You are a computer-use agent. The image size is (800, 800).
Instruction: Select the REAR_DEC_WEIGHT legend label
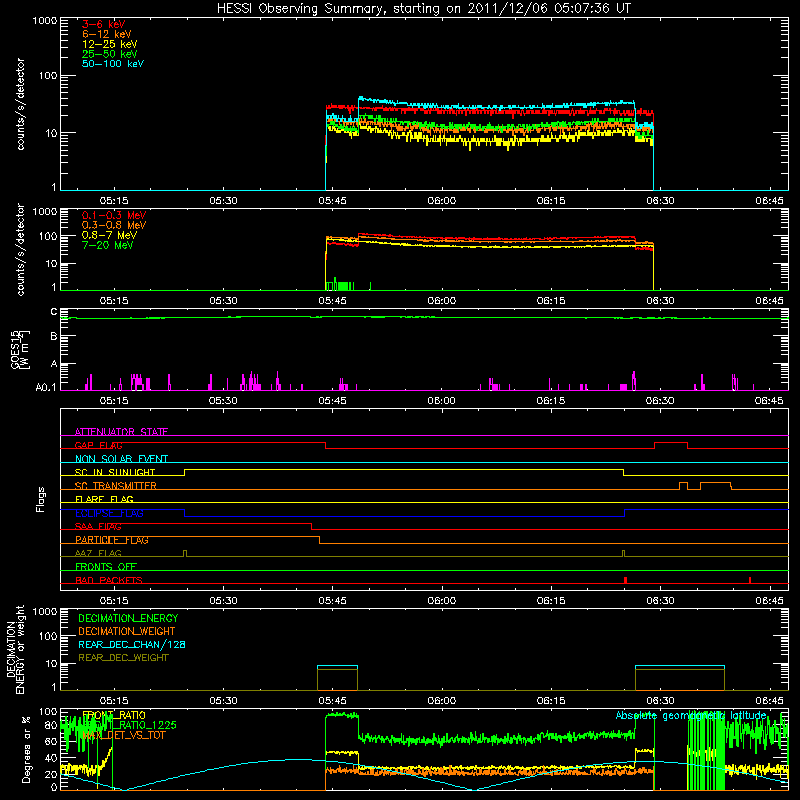click(x=123, y=658)
